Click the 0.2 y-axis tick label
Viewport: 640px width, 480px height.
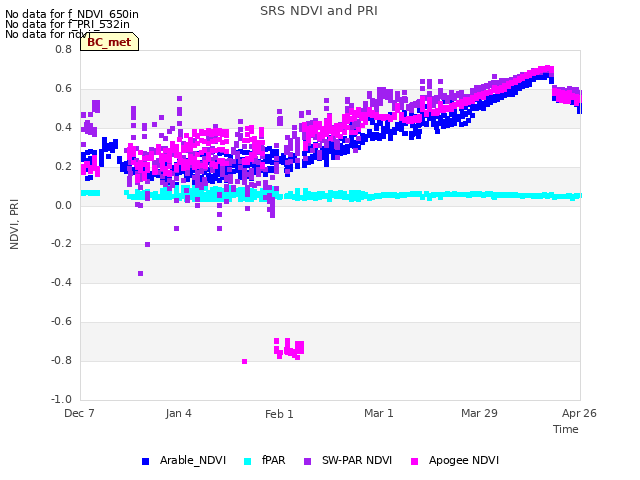63,167
